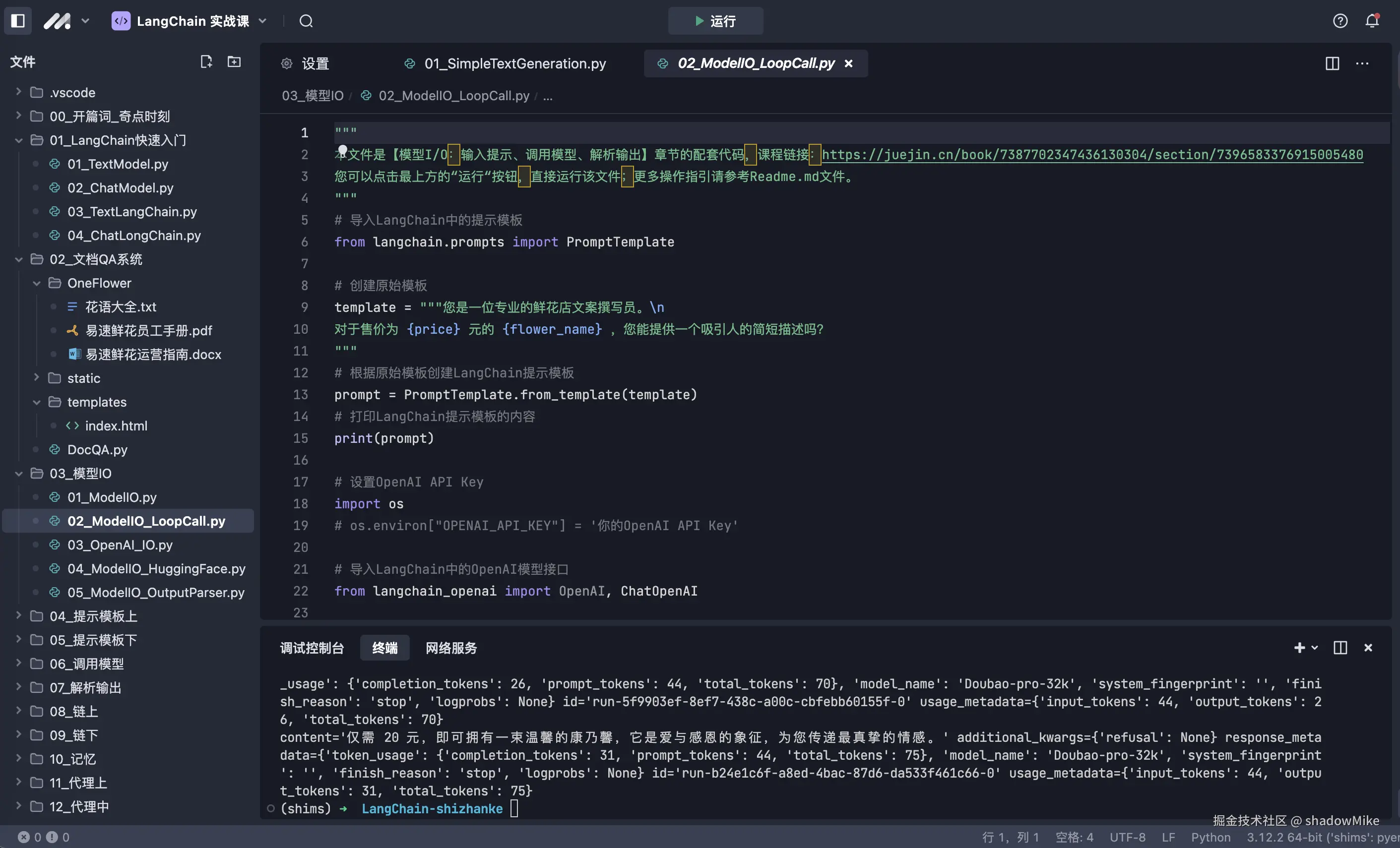The width and height of the screenshot is (1400, 848).
Task: Create a new file in the explorer
Action: coord(206,61)
